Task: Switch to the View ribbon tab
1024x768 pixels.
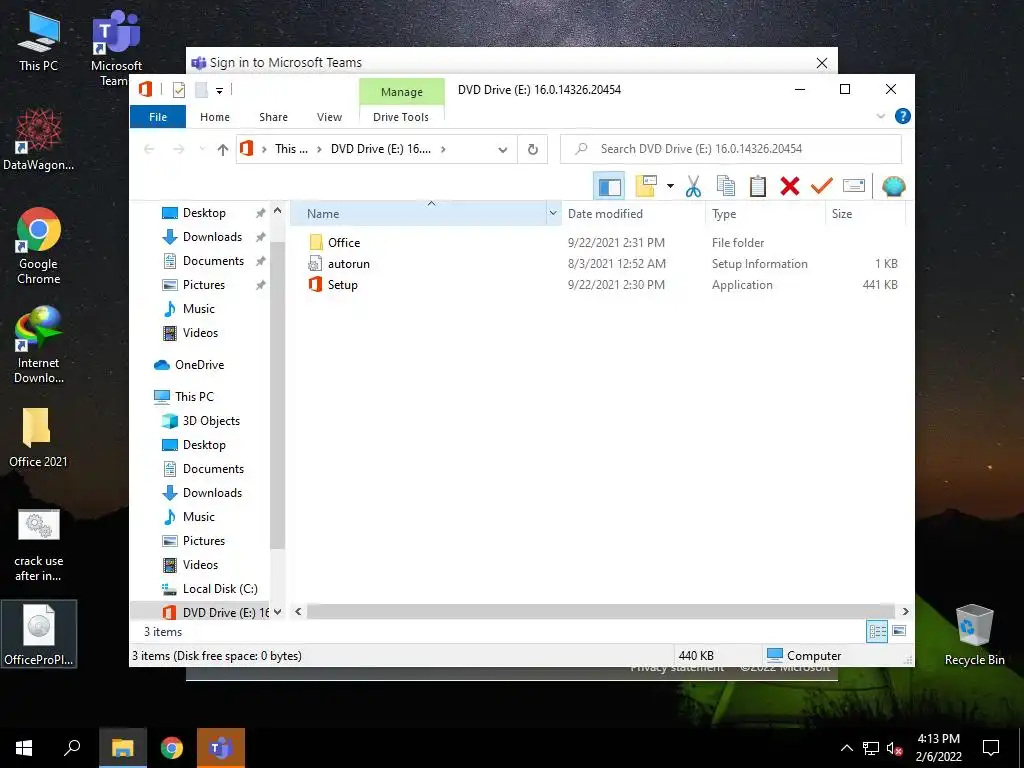Action: click(329, 117)
